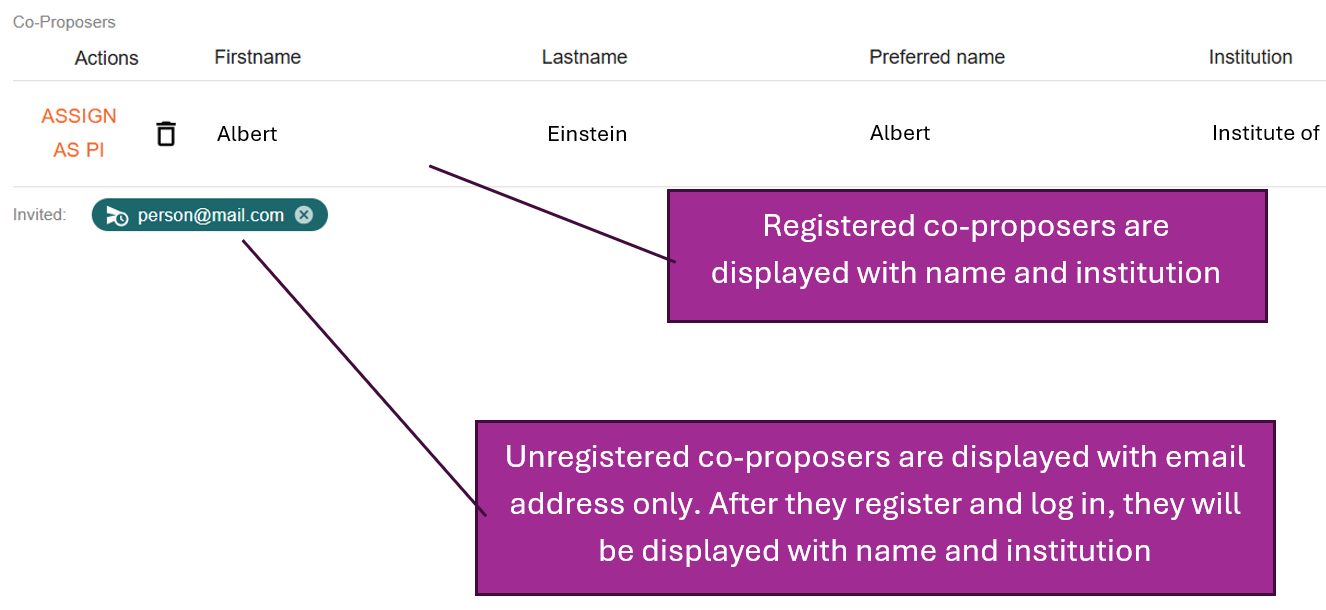The width and height of the screenshot is (1326, 610).
Task: Click the Actions column header
Action: pyautogui.click(x=106, y=58)
